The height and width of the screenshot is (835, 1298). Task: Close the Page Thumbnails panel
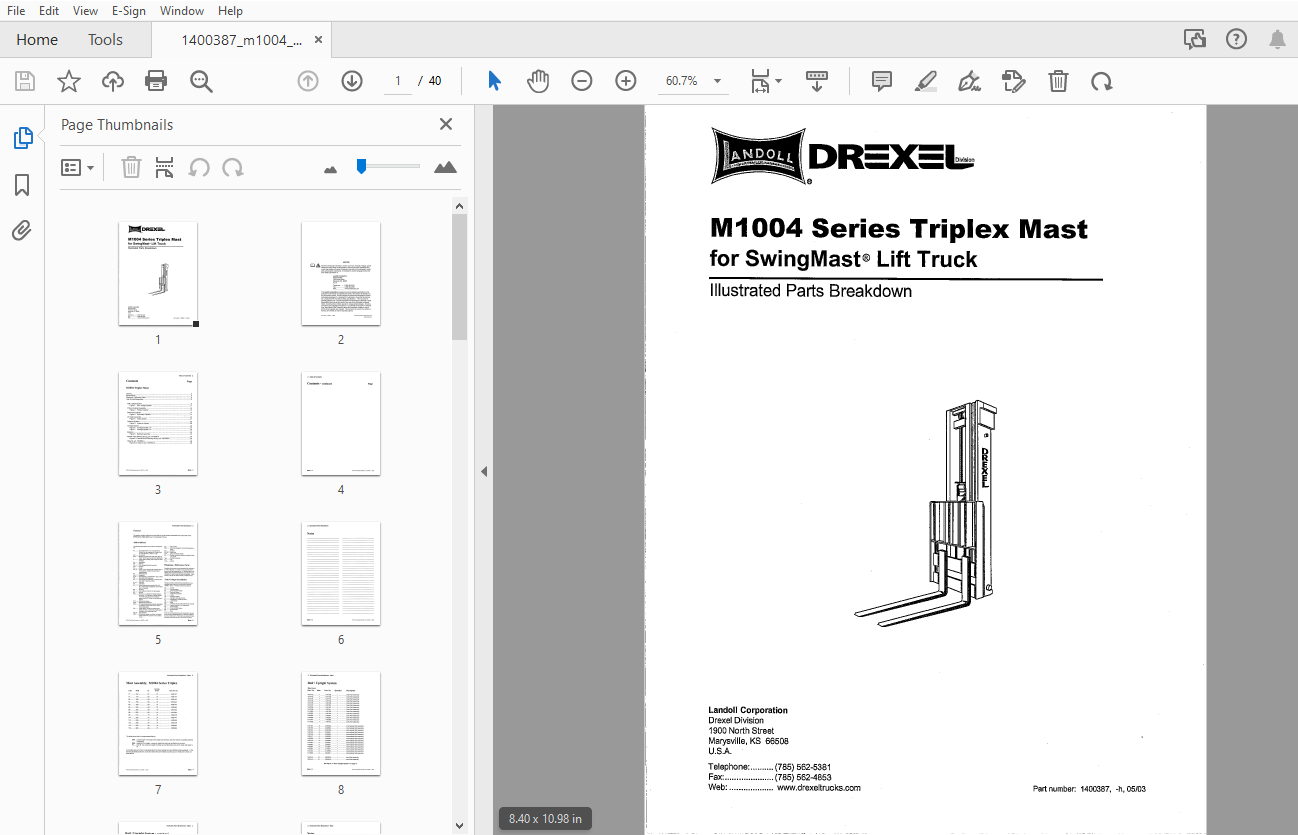(x=446, y=124)
